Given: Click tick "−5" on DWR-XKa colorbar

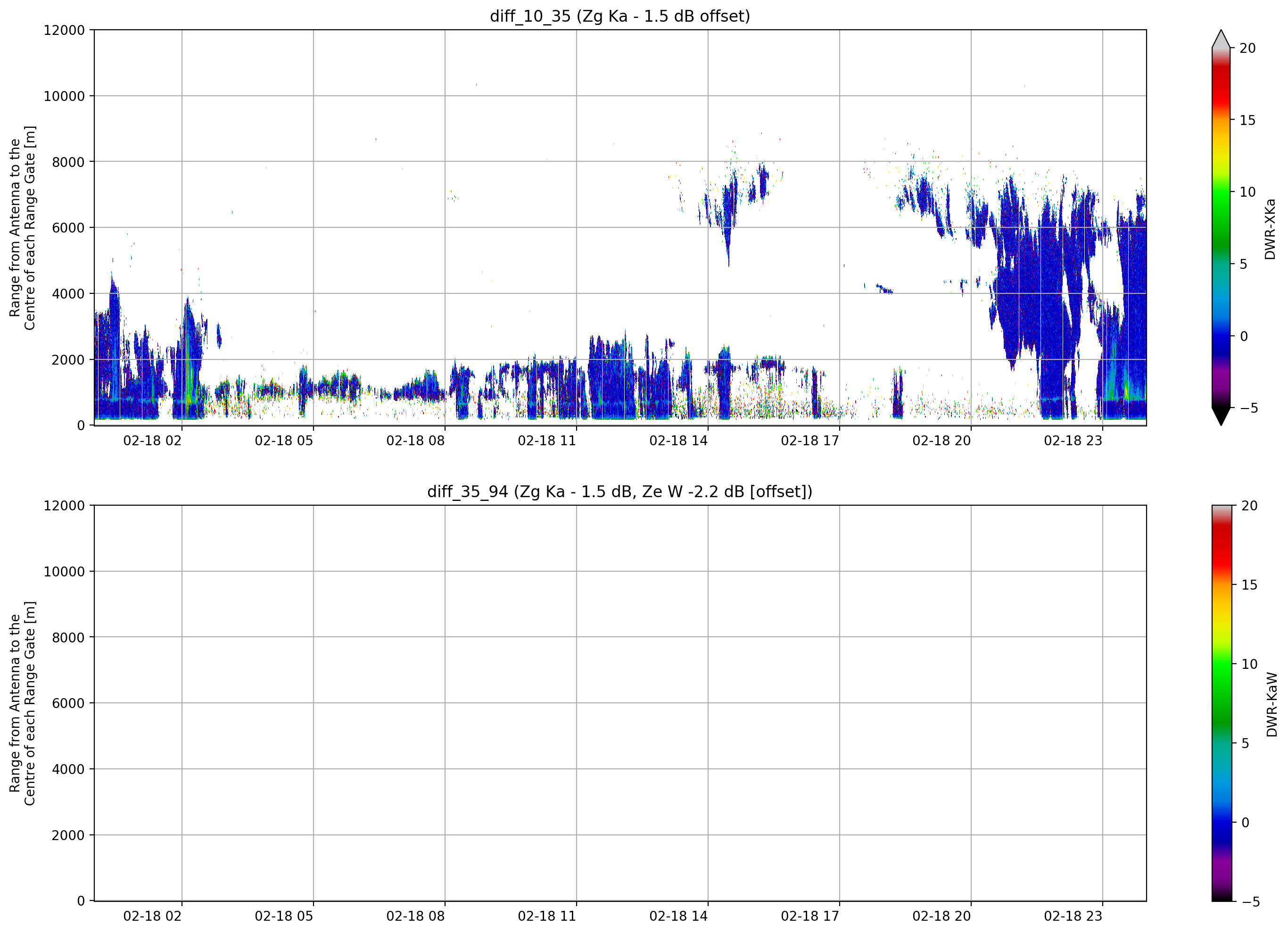Looking at the screenshot, I should [1249, 408].
